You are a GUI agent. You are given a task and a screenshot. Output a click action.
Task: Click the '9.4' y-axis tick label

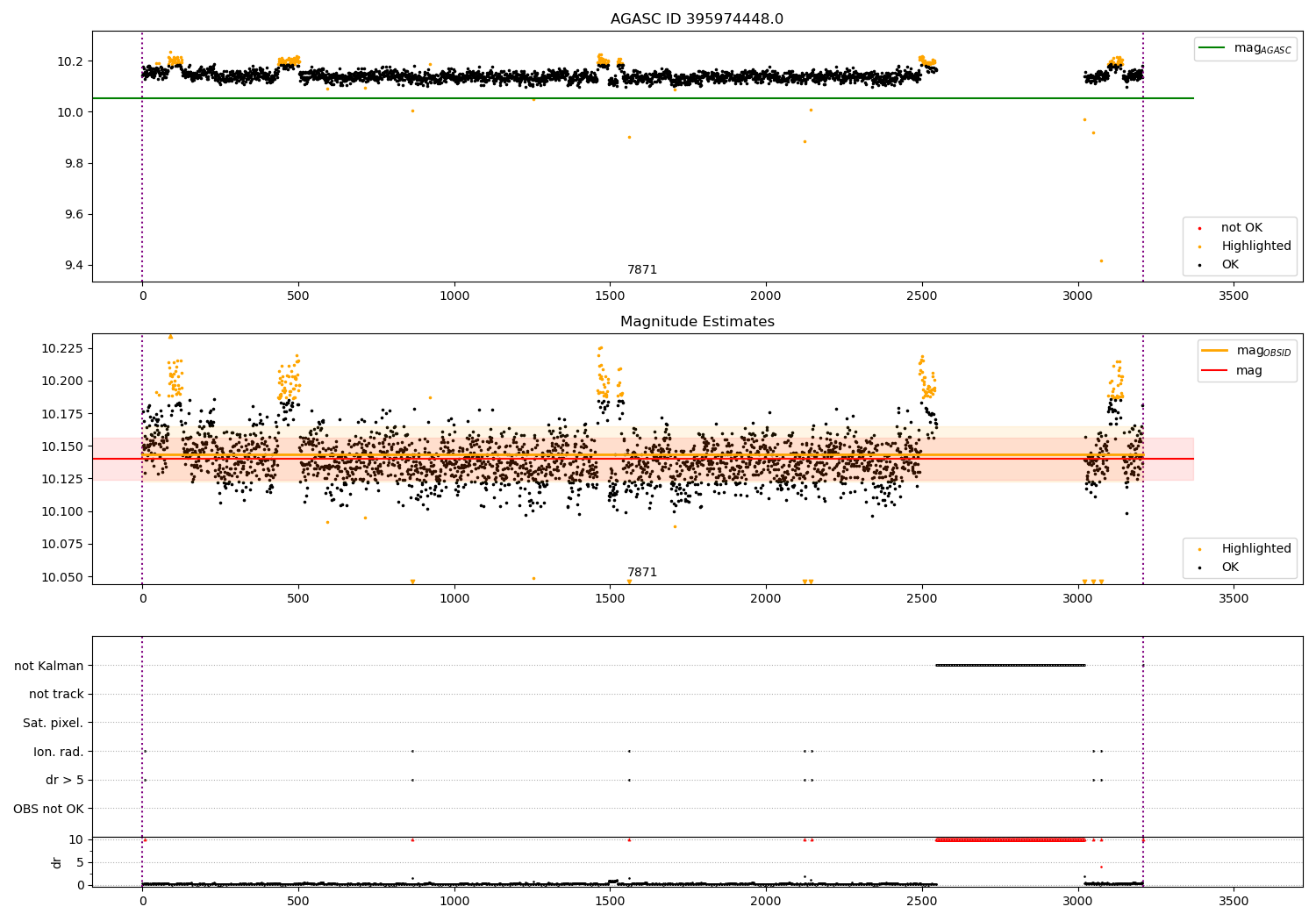tap(73, 266)
